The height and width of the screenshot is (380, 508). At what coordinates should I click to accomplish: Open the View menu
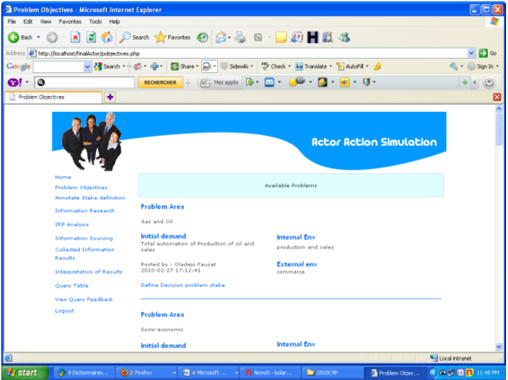click(x=46, y=22)
